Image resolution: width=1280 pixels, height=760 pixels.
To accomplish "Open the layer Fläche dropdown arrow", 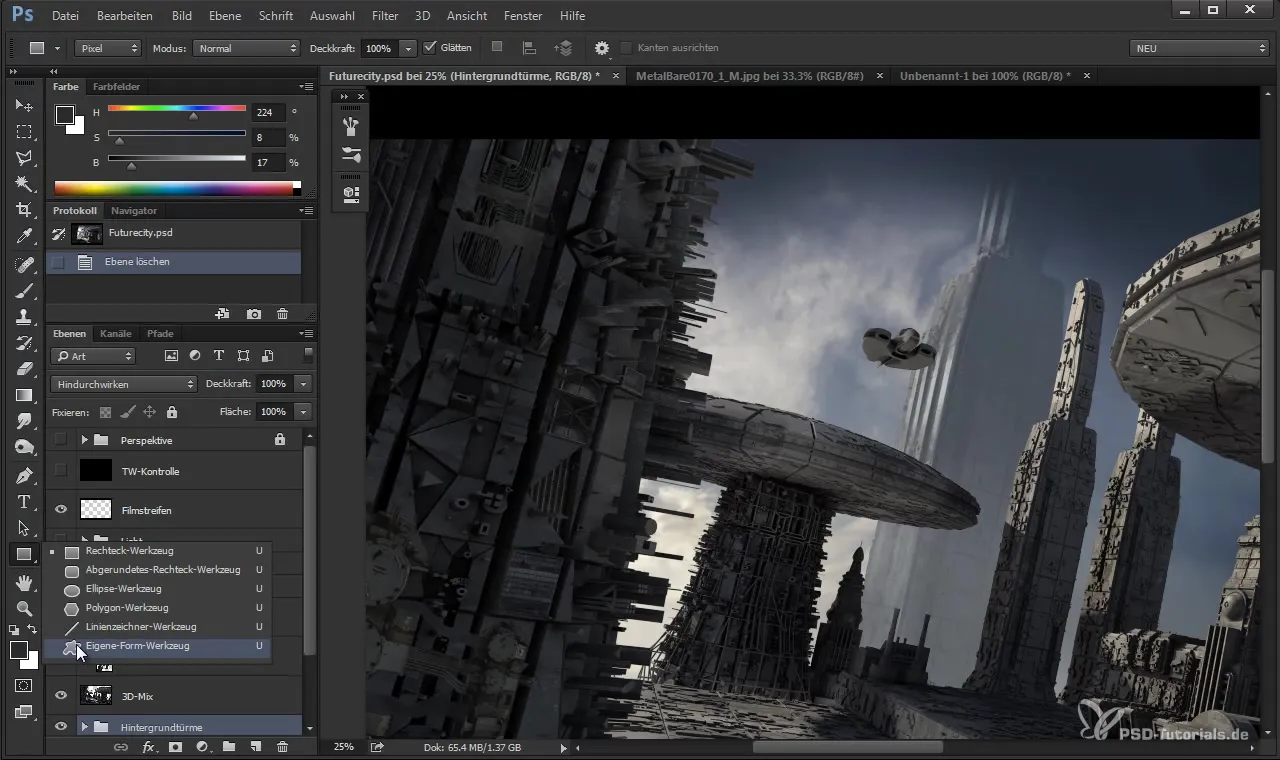I will pos(303,412).
